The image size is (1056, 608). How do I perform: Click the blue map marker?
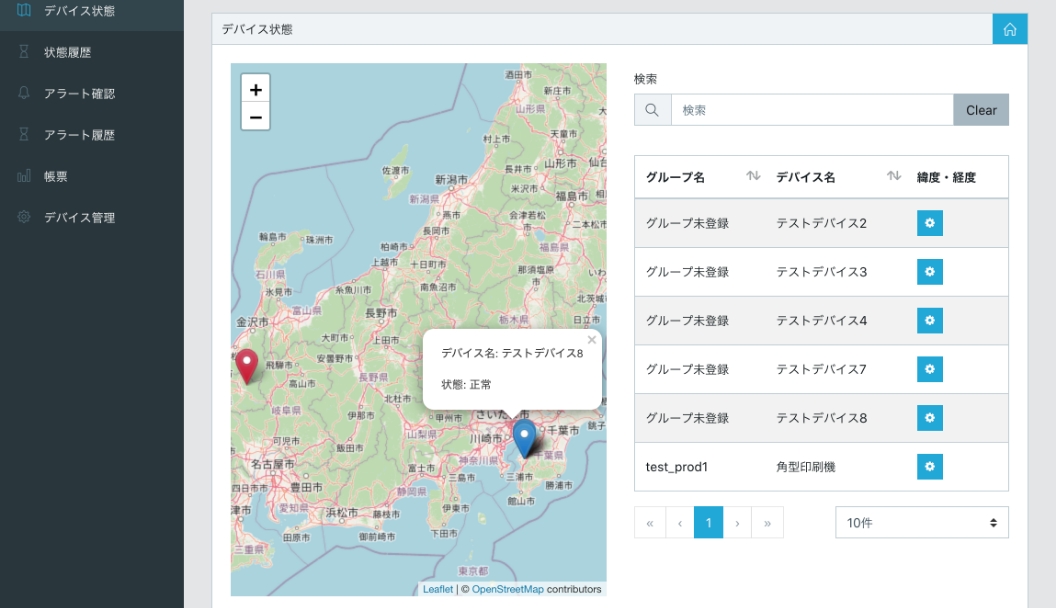pos(524,438)
